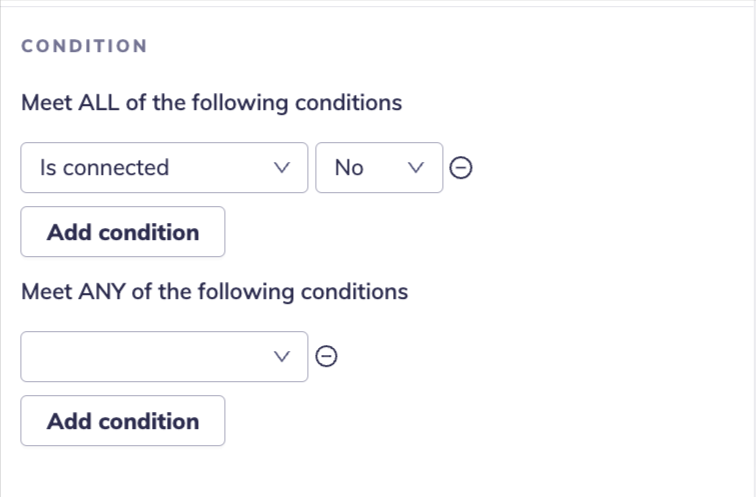
Task: Click the 'Is connected' text in selector
Action: [104, 168]
